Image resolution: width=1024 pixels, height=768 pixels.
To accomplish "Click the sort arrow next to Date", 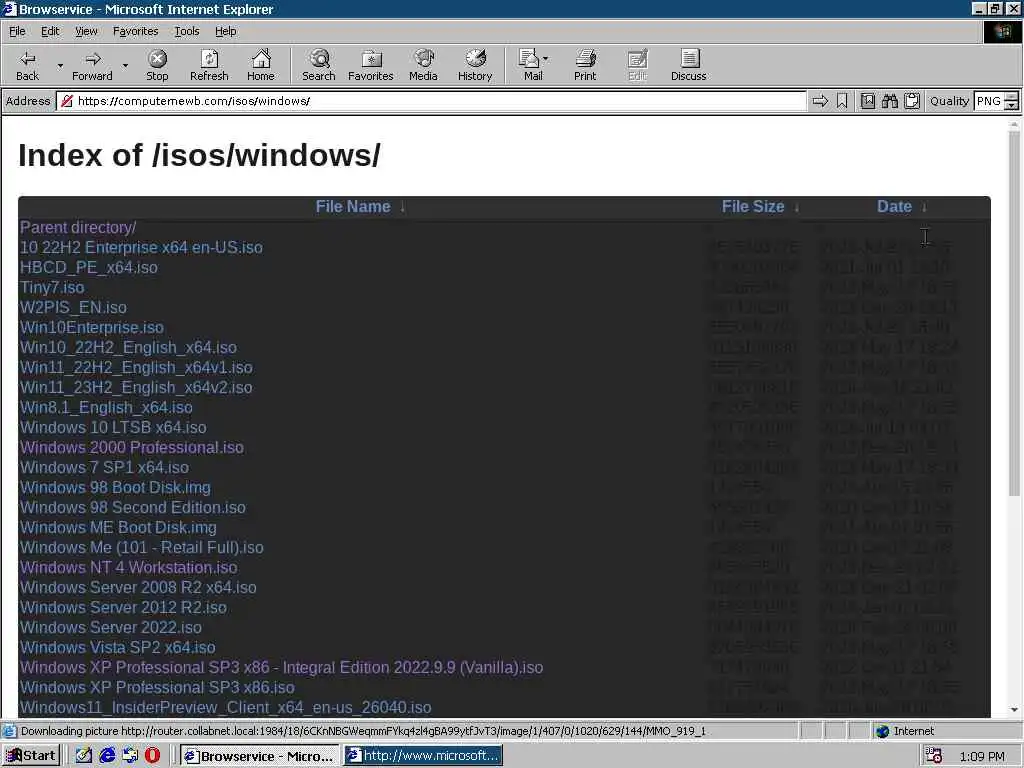I will coord(924,207).
